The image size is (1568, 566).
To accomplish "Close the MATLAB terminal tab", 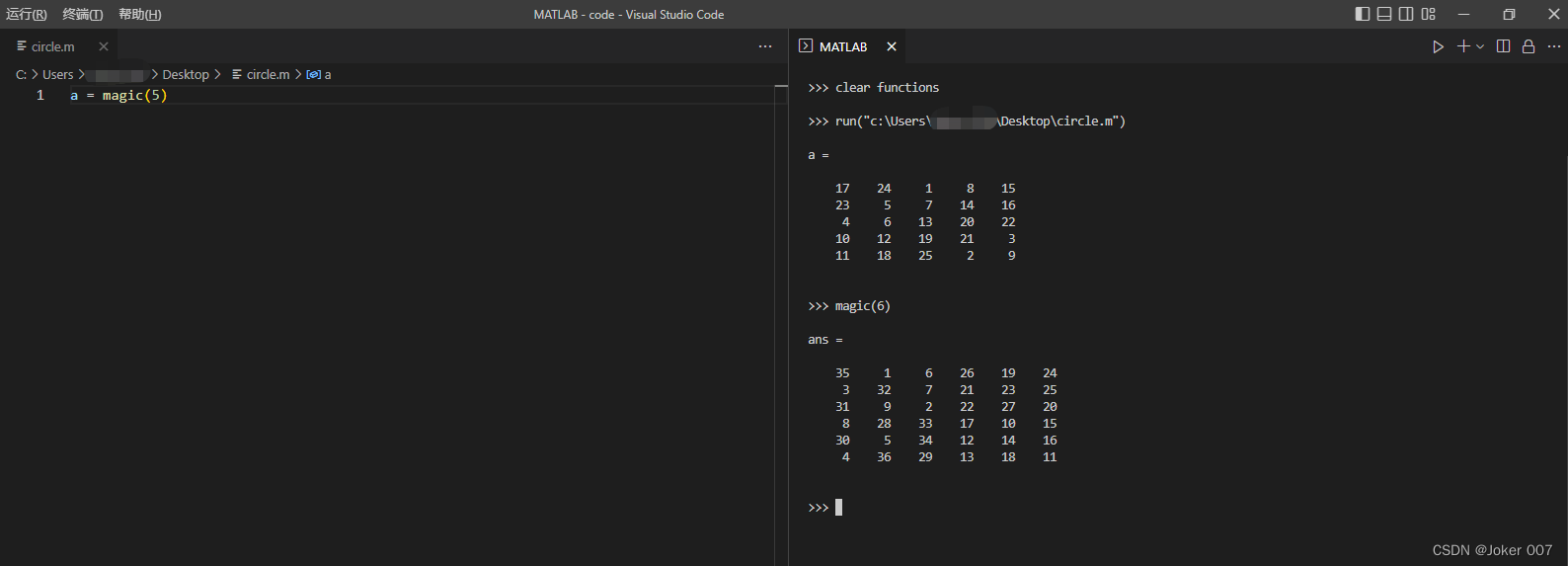I will 892,46.
